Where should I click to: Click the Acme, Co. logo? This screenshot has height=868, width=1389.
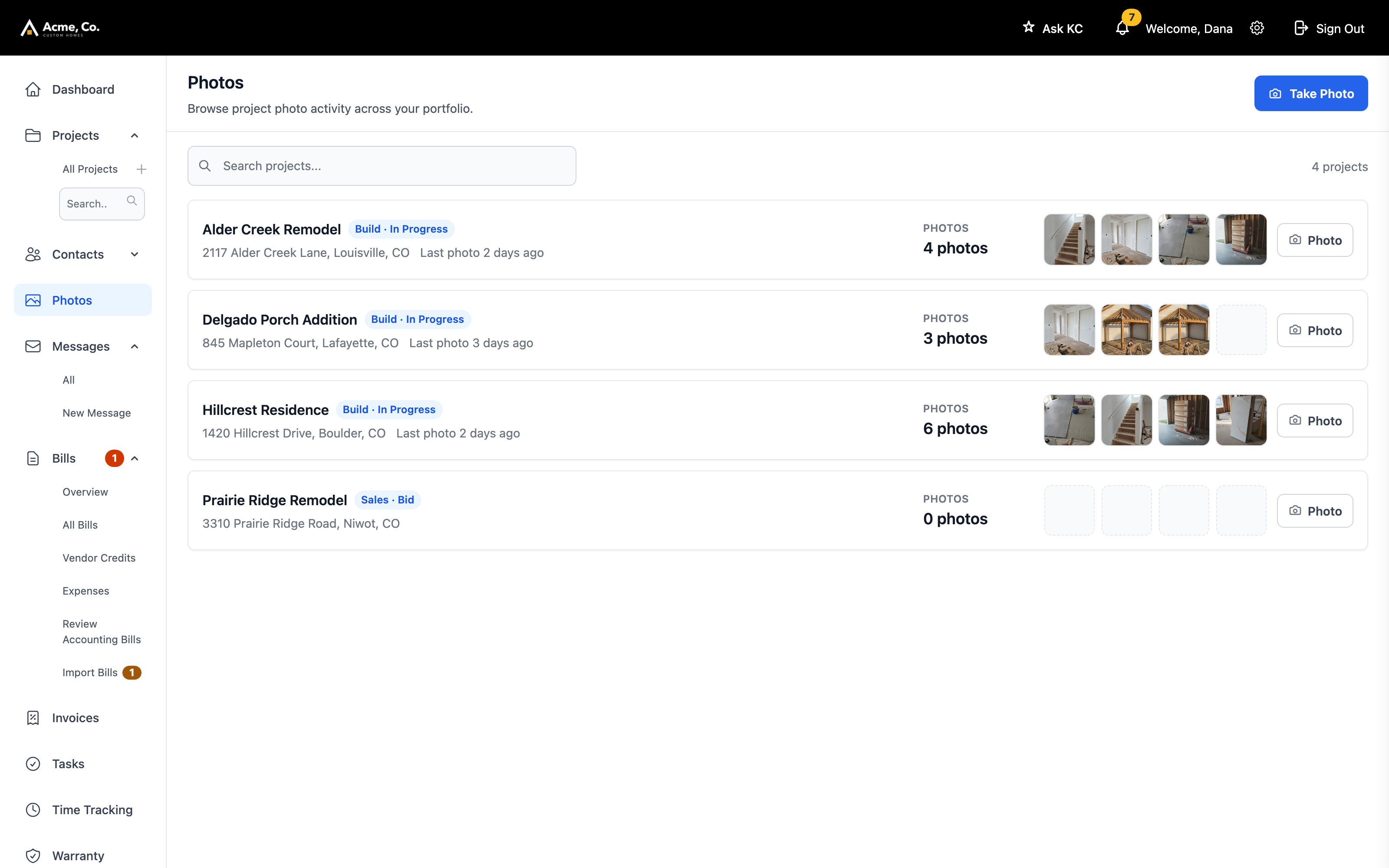(x=60, y=27)
